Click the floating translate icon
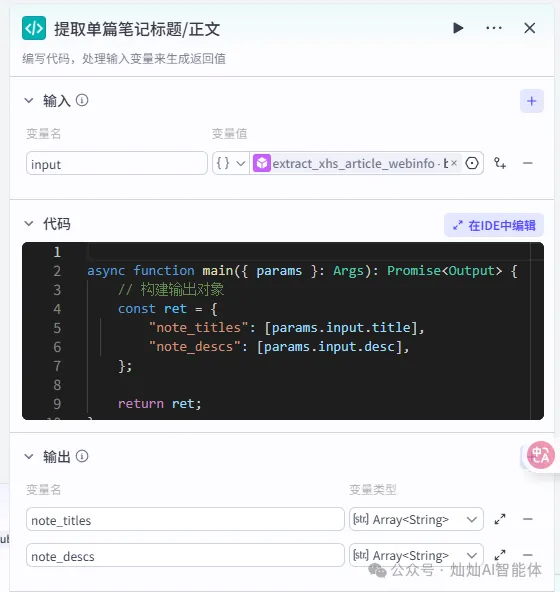This screenshot has width=560, height=592. coord(540,455)
